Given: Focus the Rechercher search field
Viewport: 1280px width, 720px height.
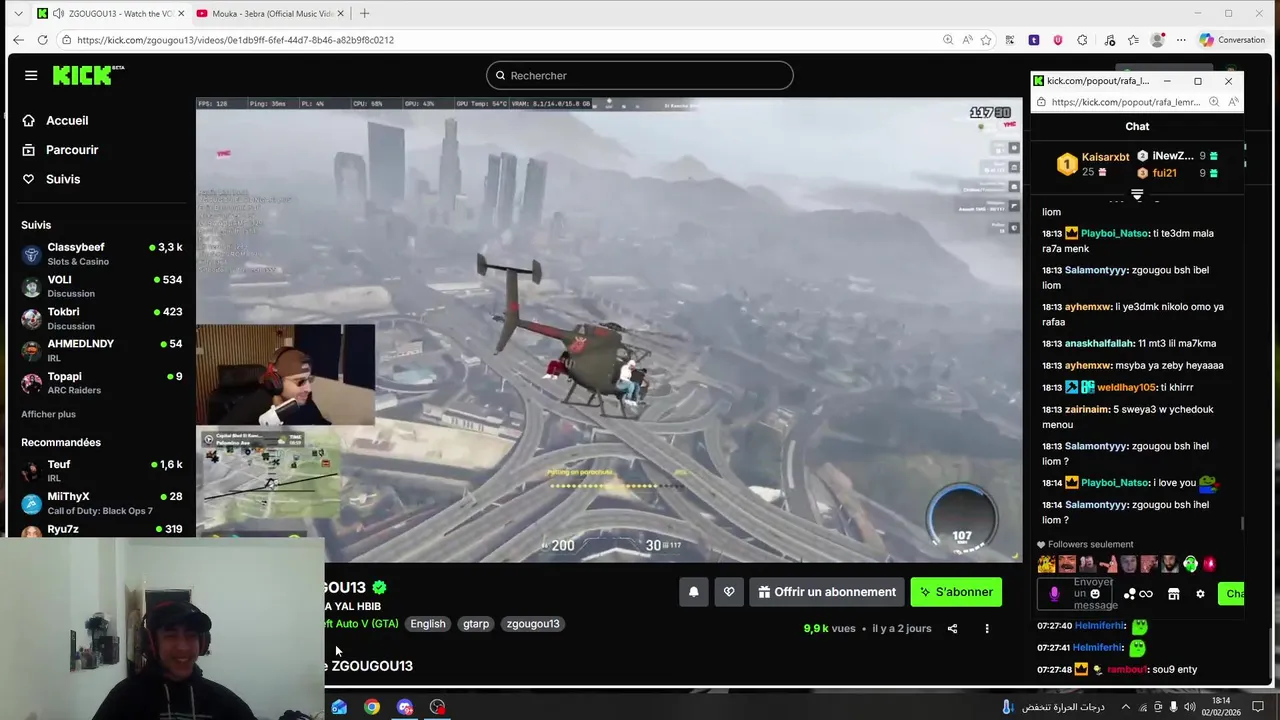Looking at the screenshot, I should [x=640, y=75].
